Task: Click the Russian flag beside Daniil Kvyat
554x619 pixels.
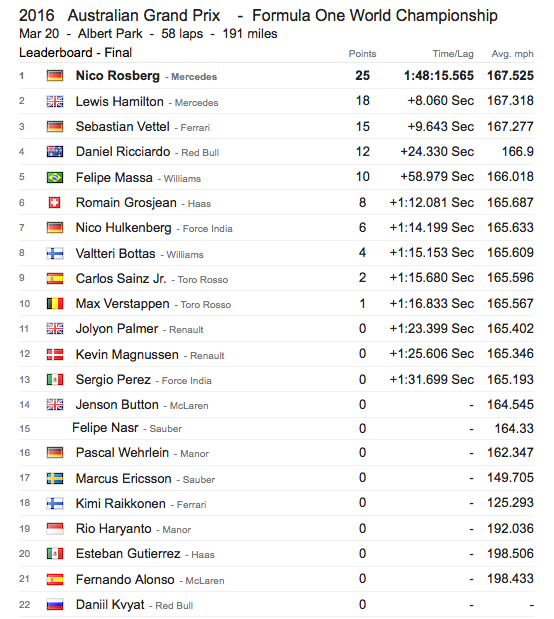Action: click(x=55, y=604)
